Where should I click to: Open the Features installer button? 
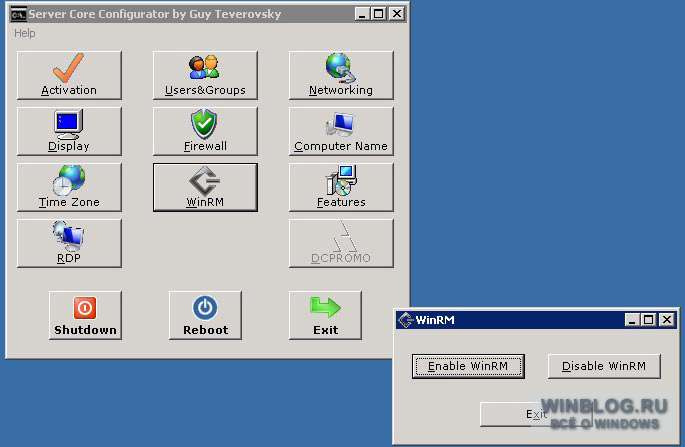[341, 187]
